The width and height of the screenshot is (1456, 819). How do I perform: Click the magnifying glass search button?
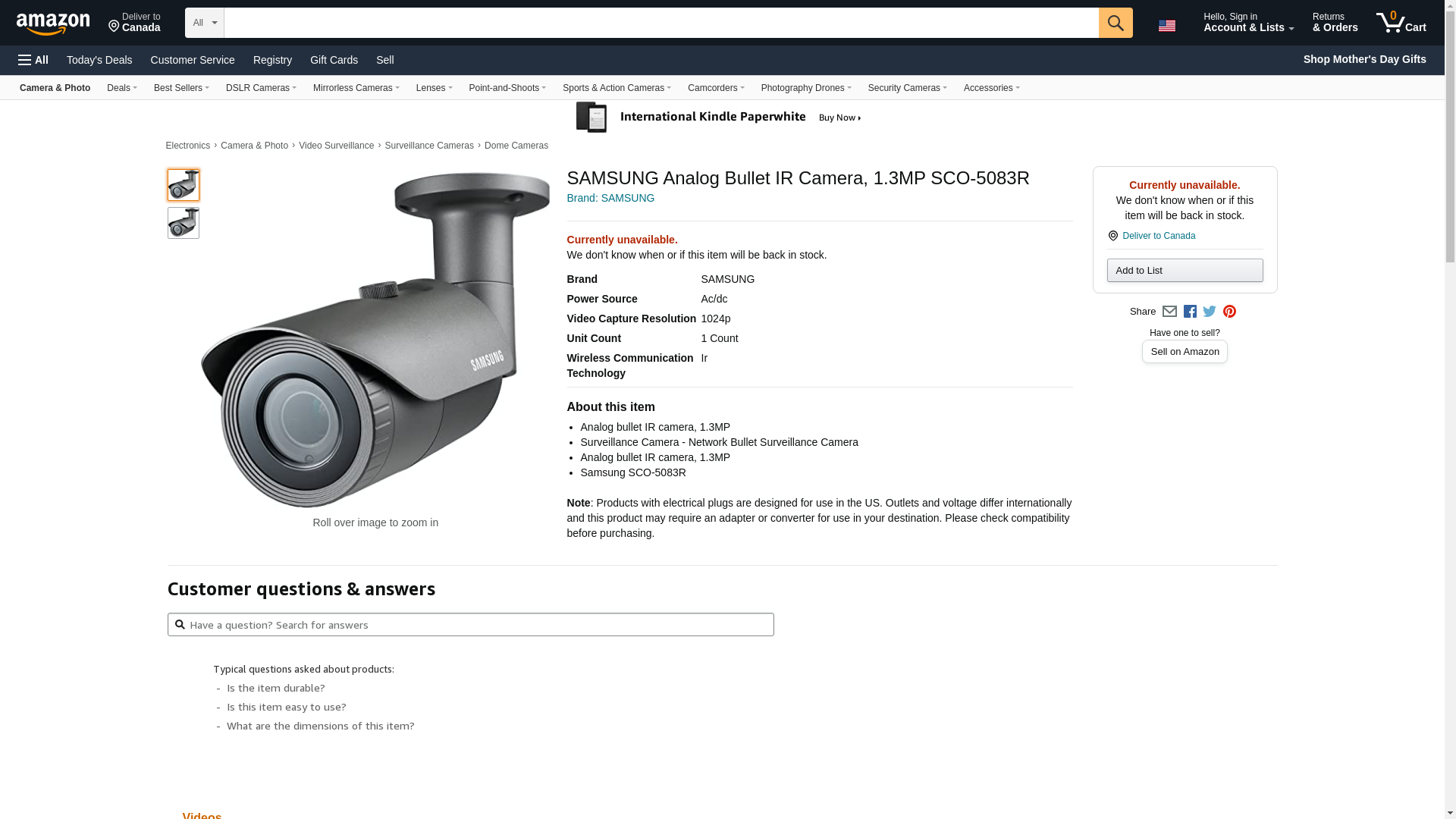(x=1115, y=23)
